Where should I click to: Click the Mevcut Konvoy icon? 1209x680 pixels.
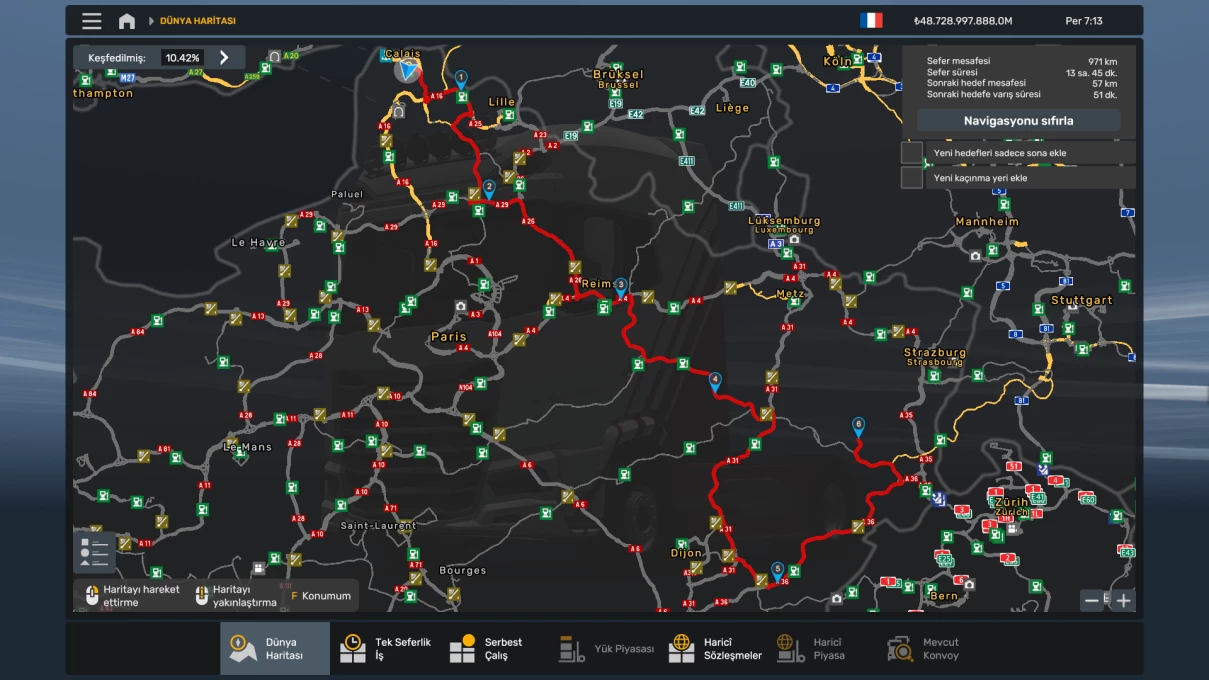point(901,649)
